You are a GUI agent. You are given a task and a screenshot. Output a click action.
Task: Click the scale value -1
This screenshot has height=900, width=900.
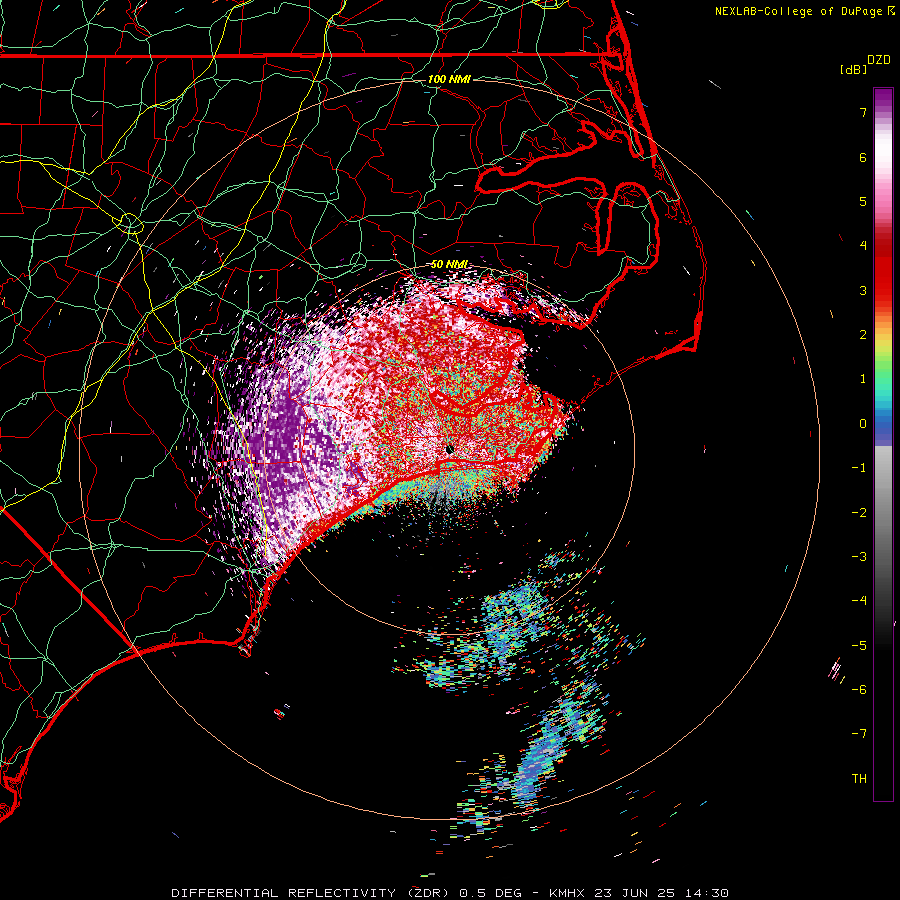tap(859, 468)
